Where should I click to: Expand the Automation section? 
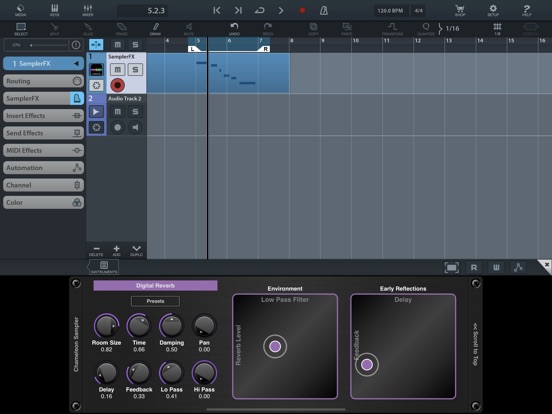pyautogui.click(x=43, y=168)
